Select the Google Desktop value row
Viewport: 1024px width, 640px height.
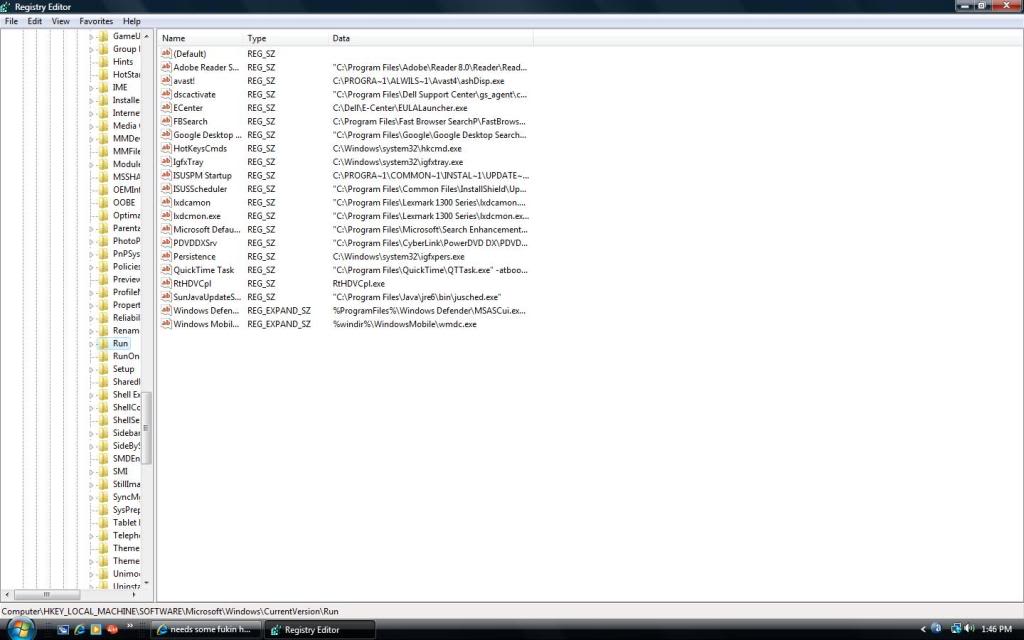click(x=344, y=135)
